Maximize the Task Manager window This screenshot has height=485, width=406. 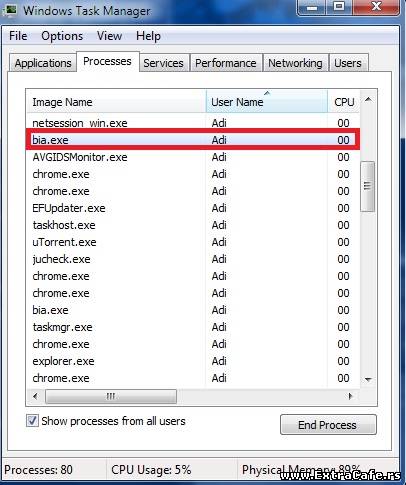click(x=339, y=7)
